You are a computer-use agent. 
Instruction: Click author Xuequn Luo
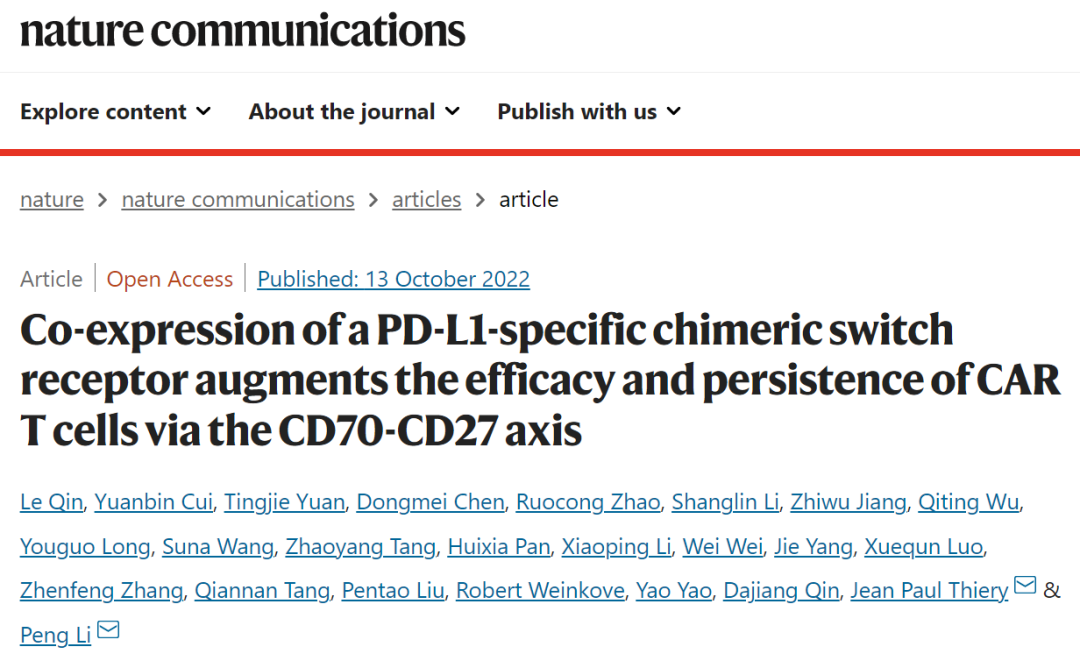[924, 546]
